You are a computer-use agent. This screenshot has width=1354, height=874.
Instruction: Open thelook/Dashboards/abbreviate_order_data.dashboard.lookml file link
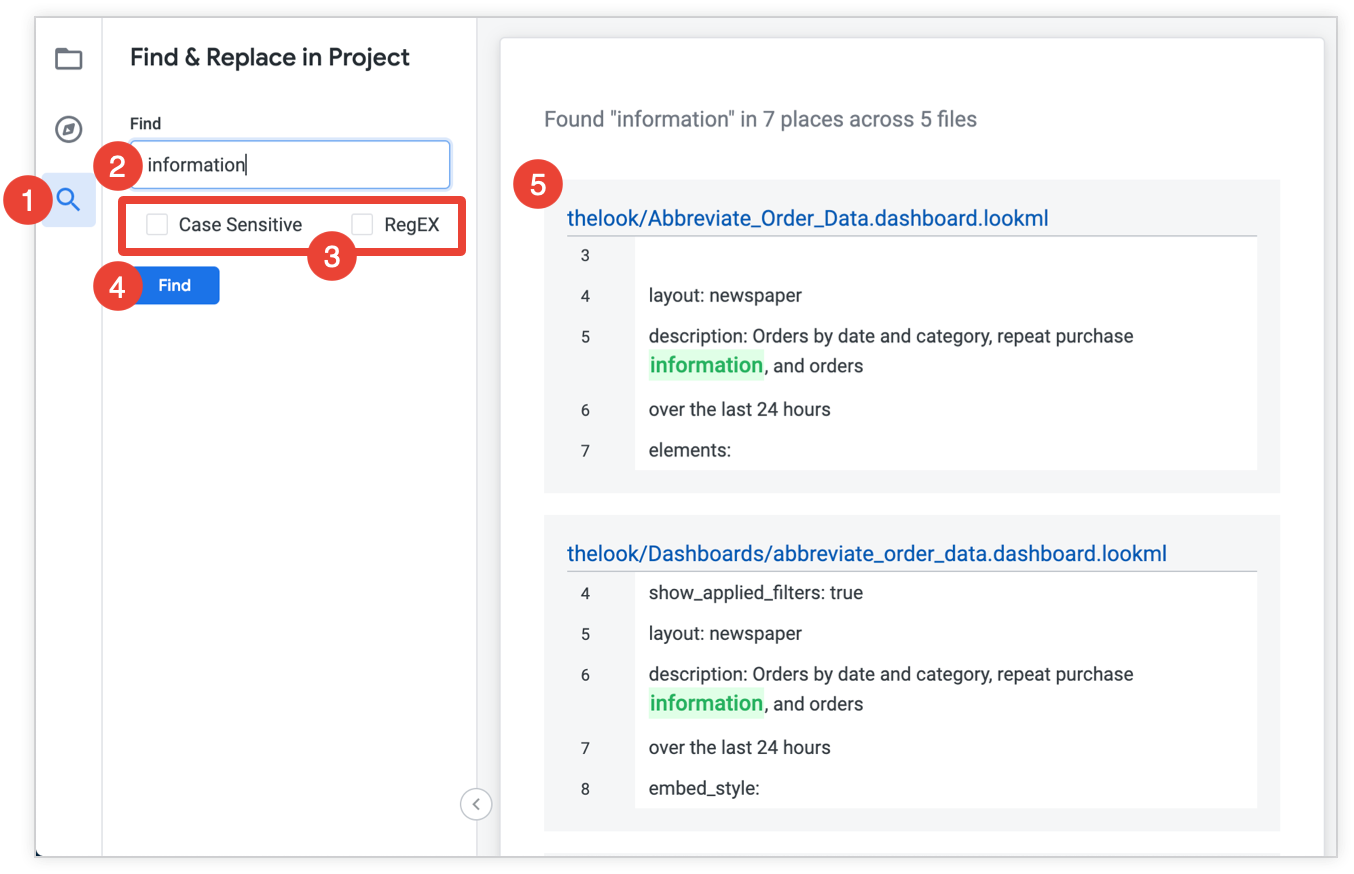[x=866, y=553]
